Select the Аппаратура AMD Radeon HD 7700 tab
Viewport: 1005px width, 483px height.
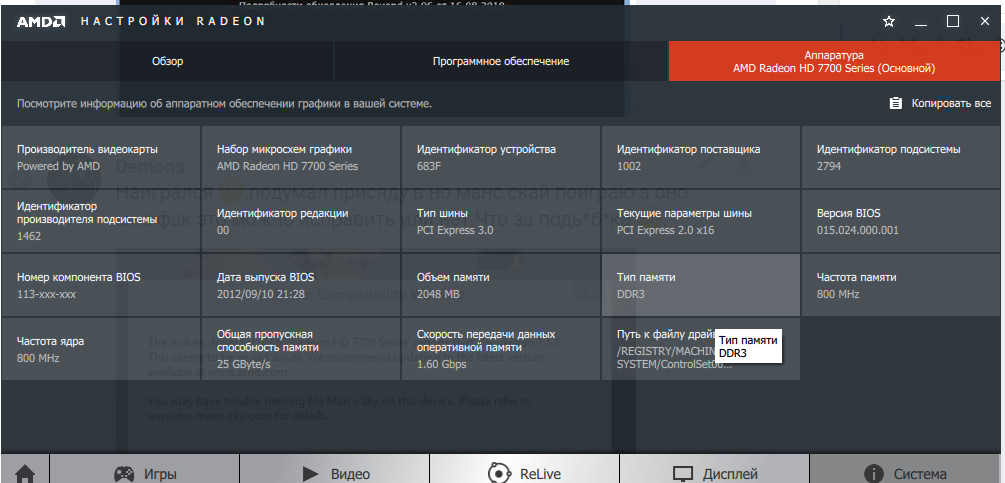(835, 61)
